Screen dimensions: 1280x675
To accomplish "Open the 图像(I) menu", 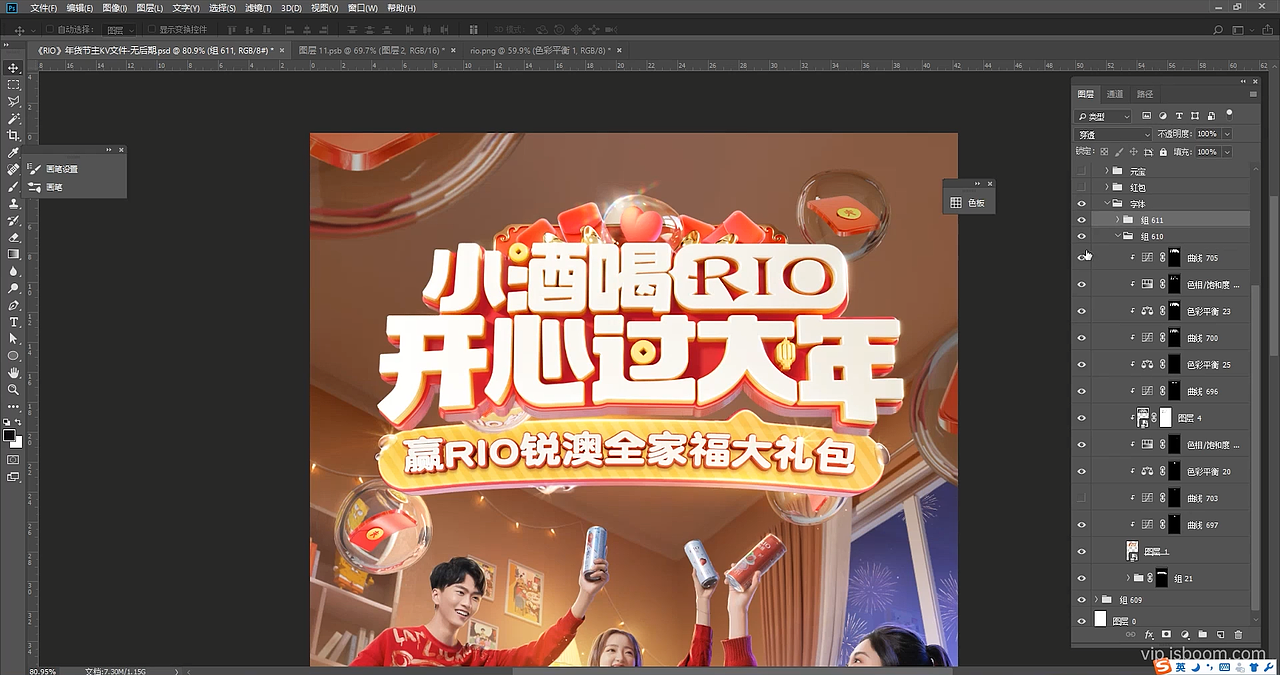I will pyautogui.click(x=116, y=8).
